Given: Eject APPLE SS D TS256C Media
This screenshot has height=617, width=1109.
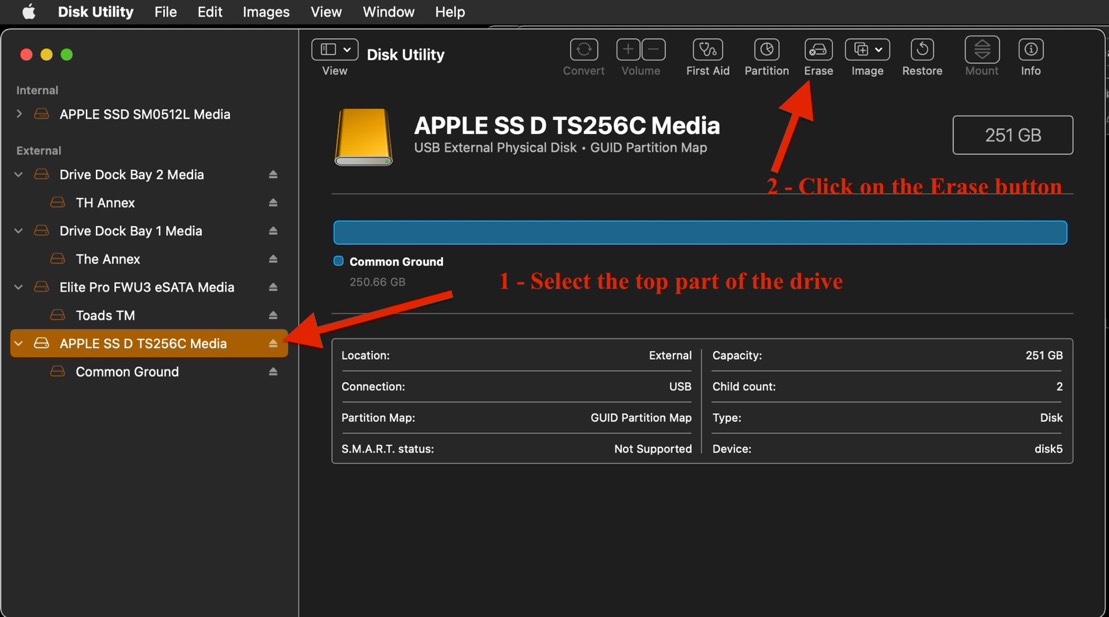Looking at the screenshot, I should pyautogui.click(x=273, y=344).
